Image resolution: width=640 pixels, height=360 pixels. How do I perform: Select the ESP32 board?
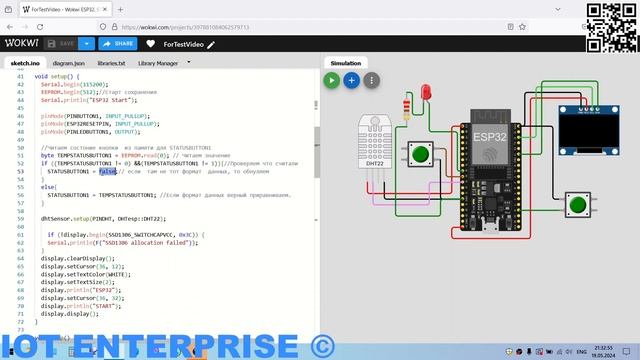point(490,171)
